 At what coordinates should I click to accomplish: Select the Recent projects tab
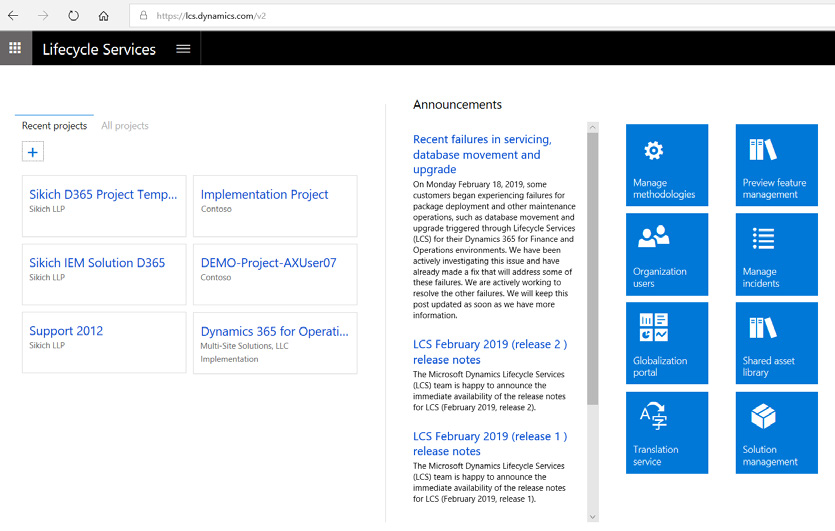click(54, 126)
